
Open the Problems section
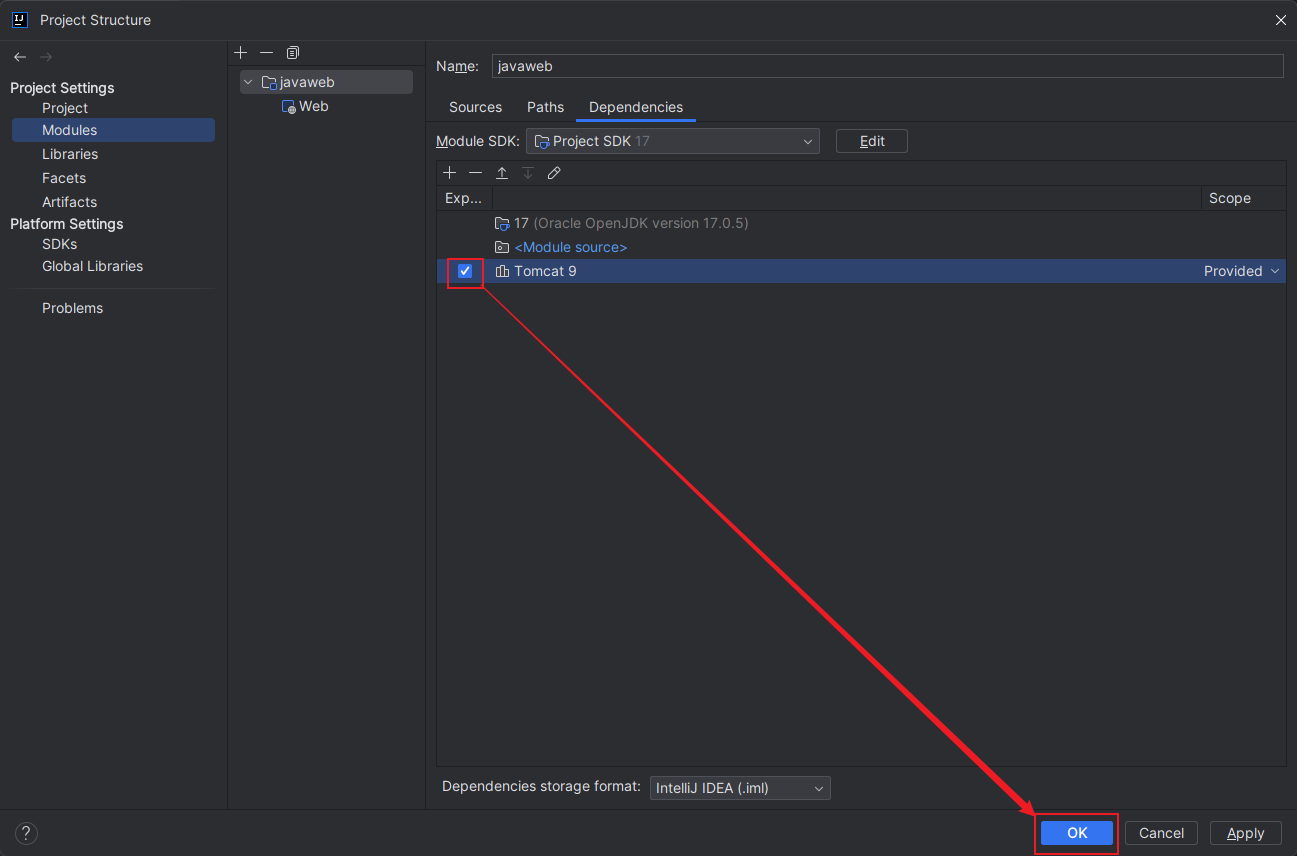[x=72, y=308]
